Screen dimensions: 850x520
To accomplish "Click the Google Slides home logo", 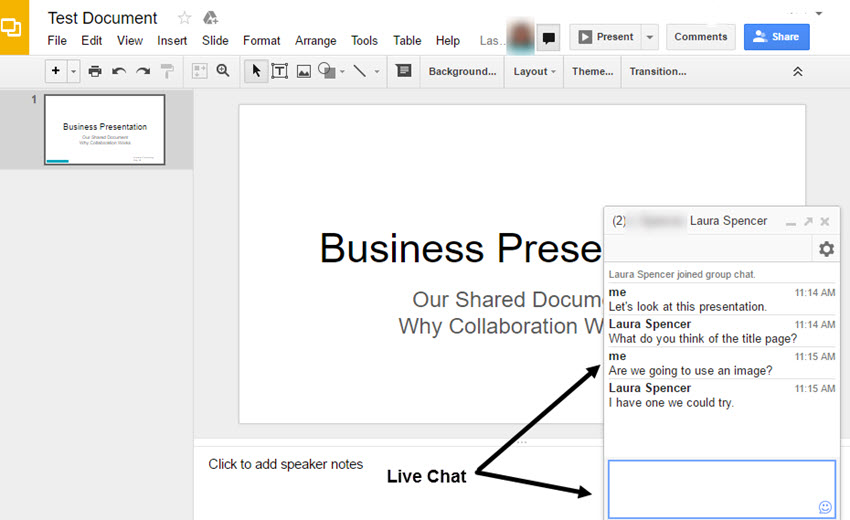I will pyautogui.click(x=14, y=27).
